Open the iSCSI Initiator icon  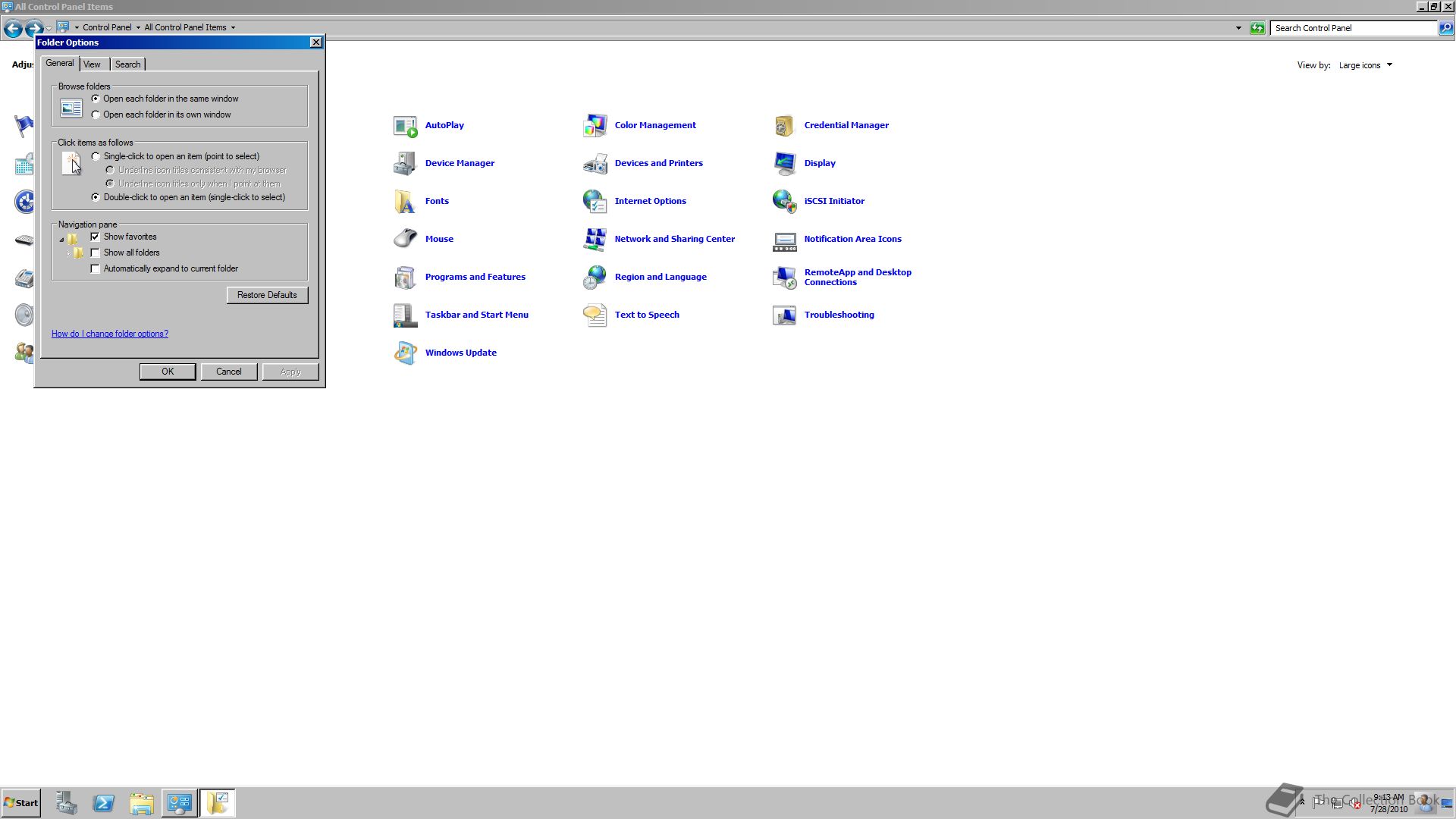[x=785, y=202]
